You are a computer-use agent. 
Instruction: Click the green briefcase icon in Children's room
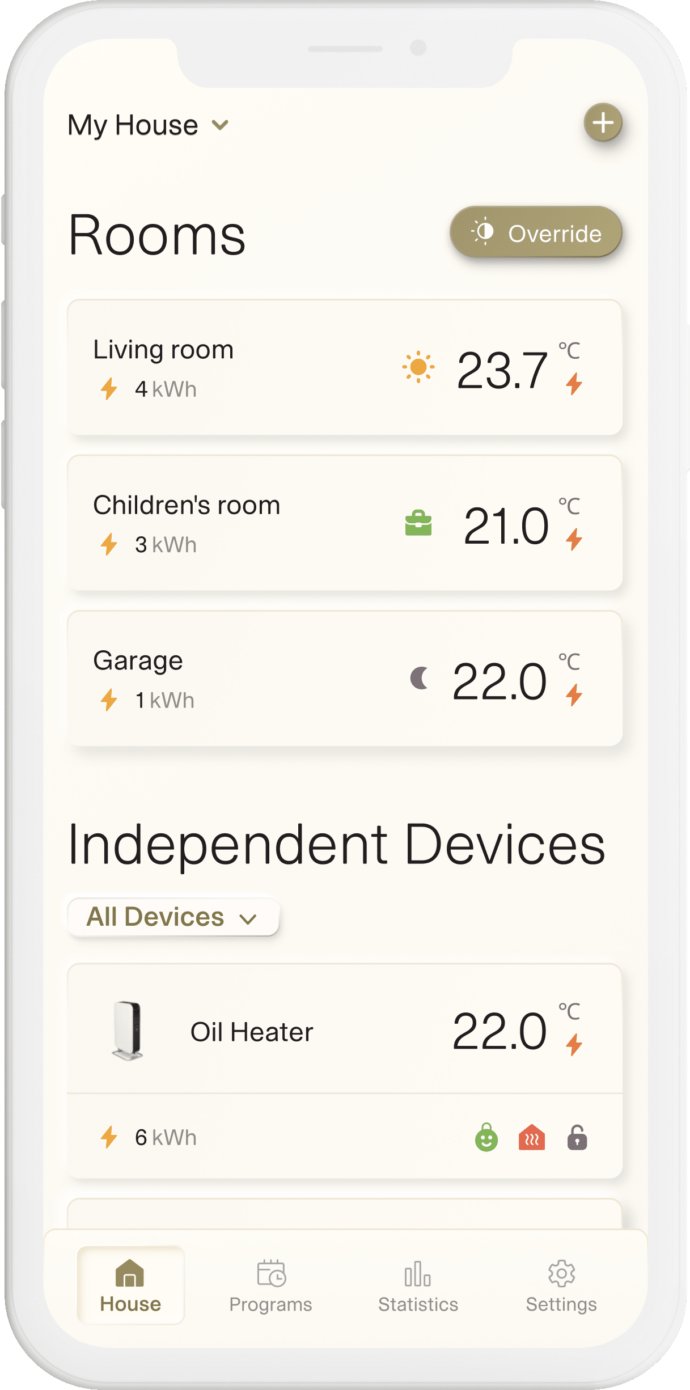pos(418,524)
